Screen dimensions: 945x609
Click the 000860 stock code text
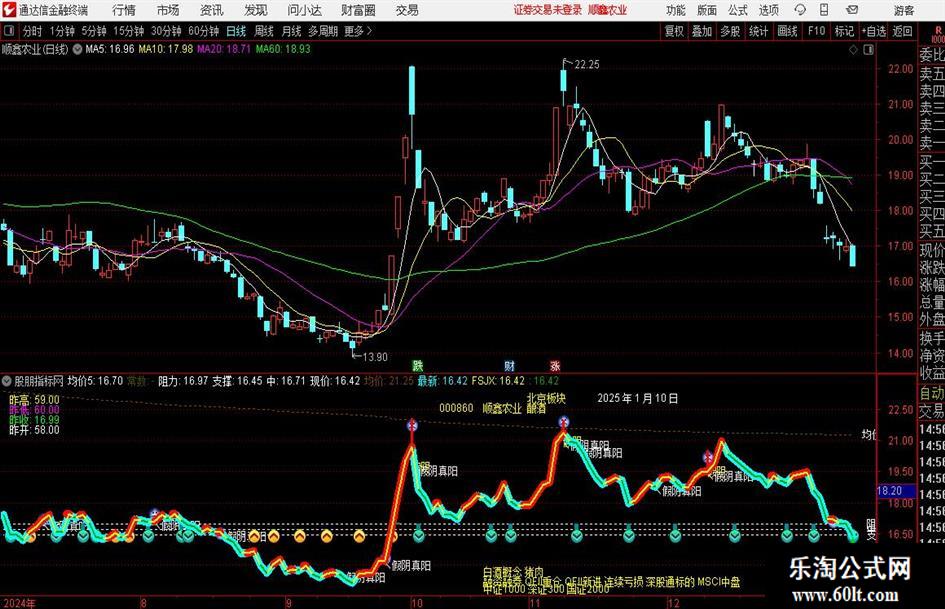click(456, 408)
